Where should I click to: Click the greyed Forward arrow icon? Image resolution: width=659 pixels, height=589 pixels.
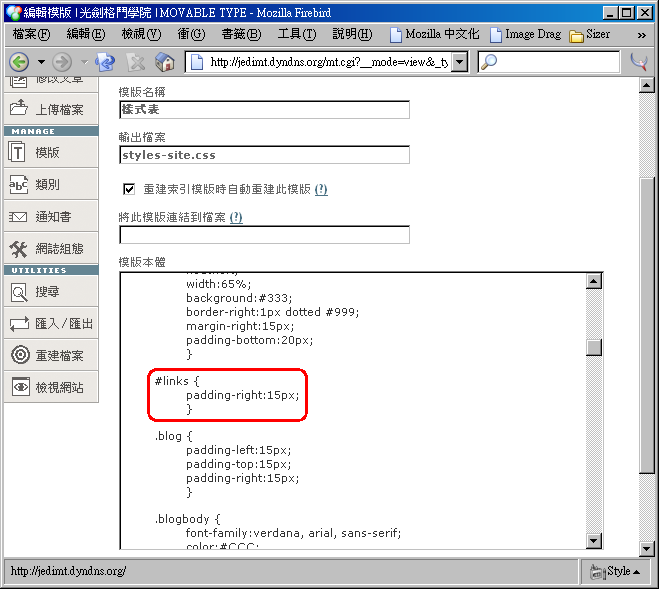(62, 62)
